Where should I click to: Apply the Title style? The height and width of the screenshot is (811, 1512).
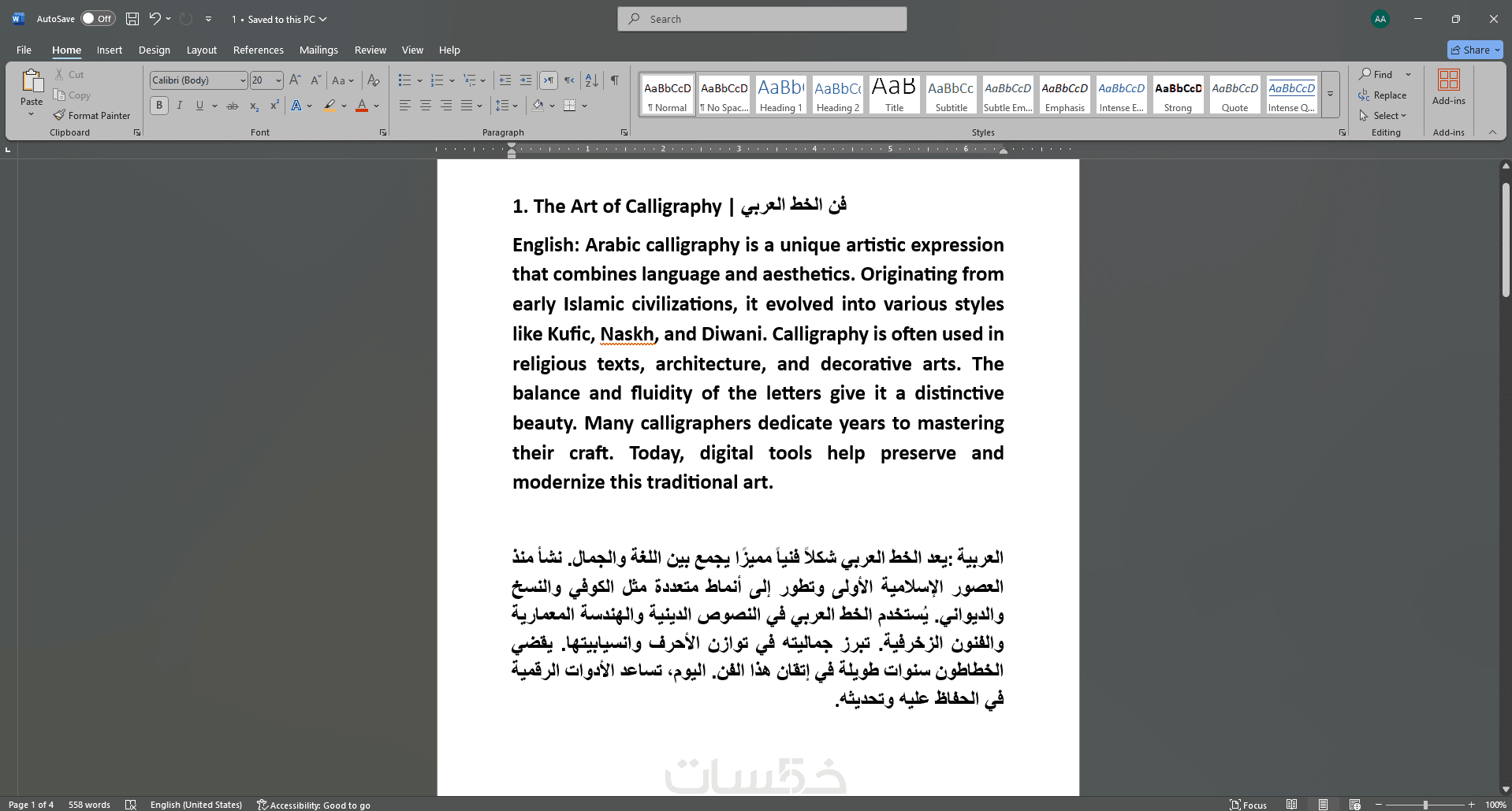[894, 95]
